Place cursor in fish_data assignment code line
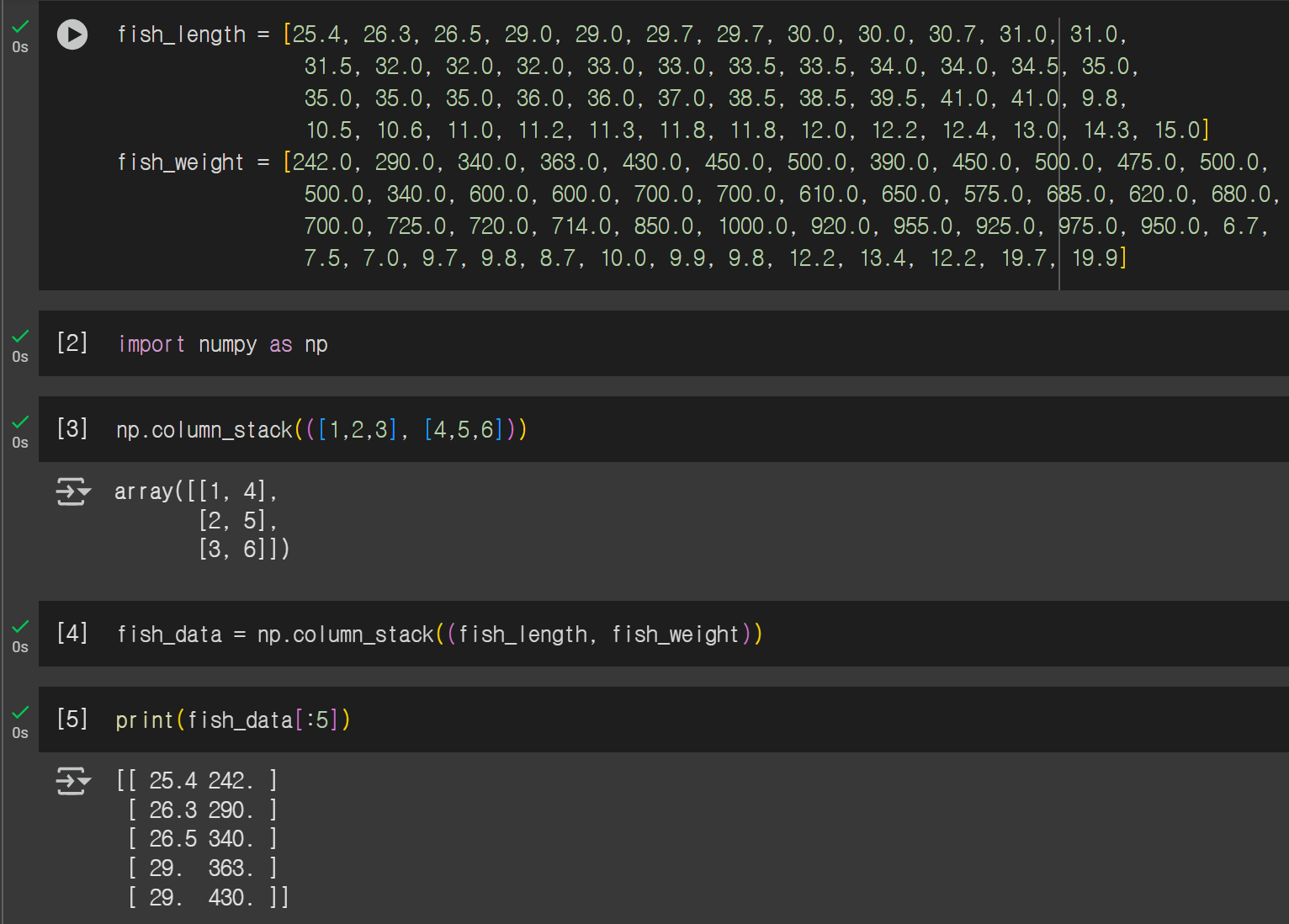Image resolution: width=1289 pixels, height=924 pixels. [439, 635]
